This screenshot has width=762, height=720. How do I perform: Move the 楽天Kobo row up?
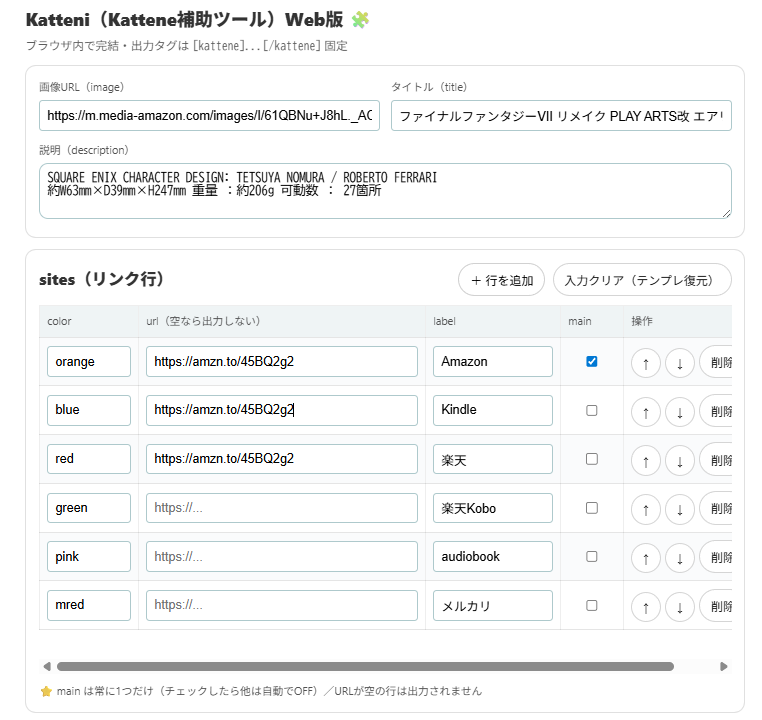645,508
